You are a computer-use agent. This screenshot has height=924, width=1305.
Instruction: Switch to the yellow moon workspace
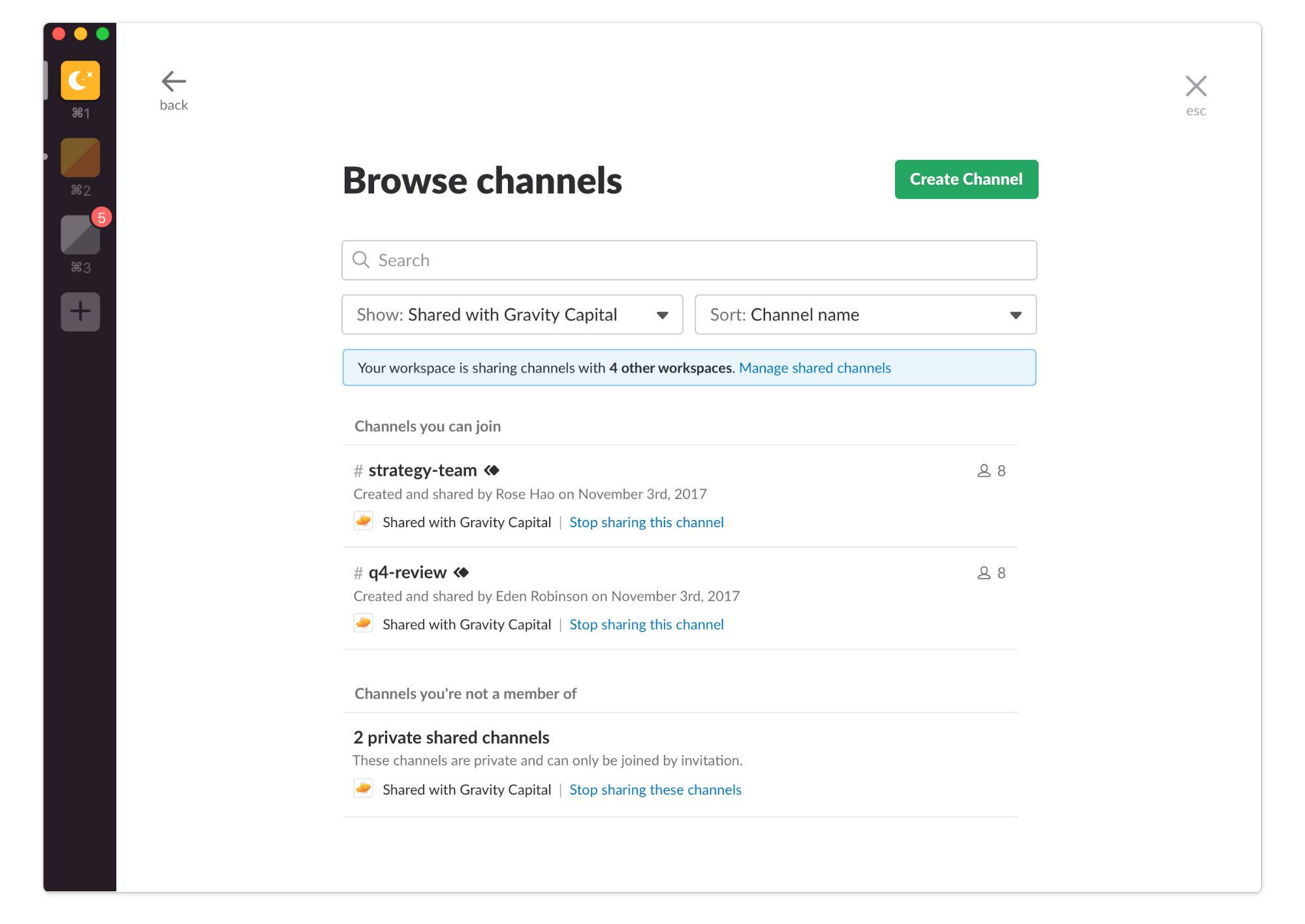tap(80, 80)
